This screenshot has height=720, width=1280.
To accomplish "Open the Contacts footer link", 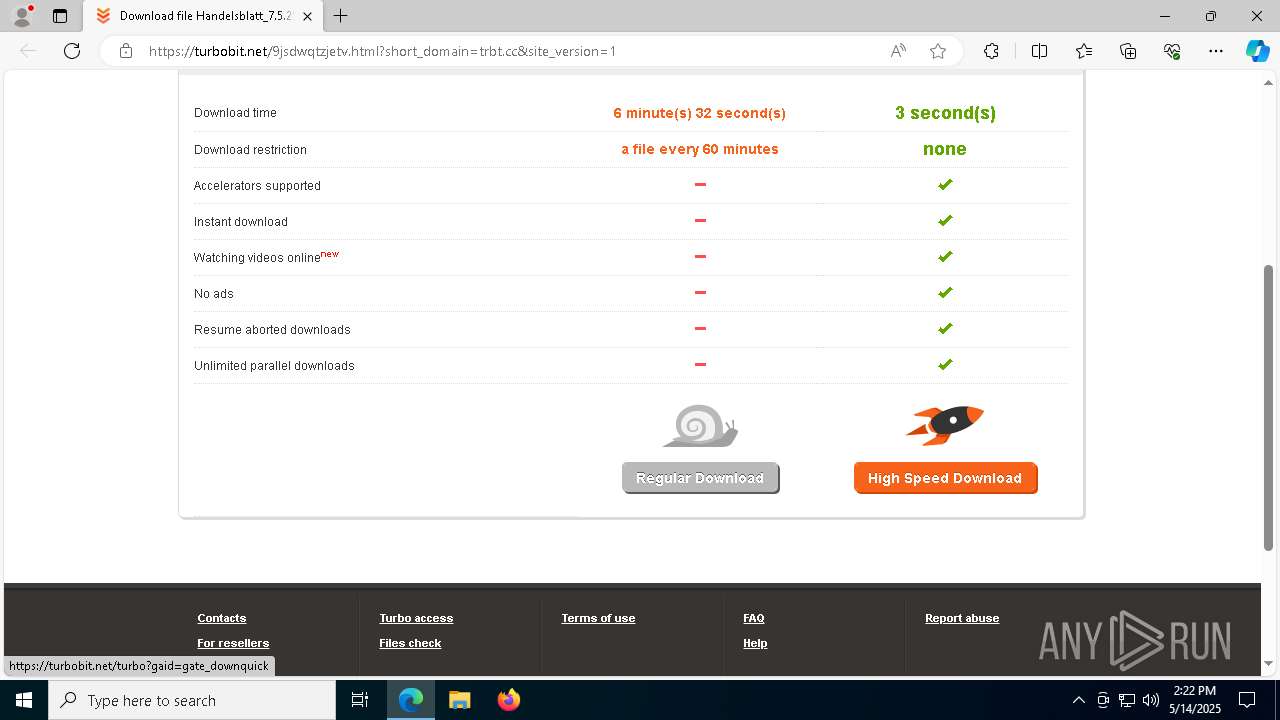I will 222,618.
